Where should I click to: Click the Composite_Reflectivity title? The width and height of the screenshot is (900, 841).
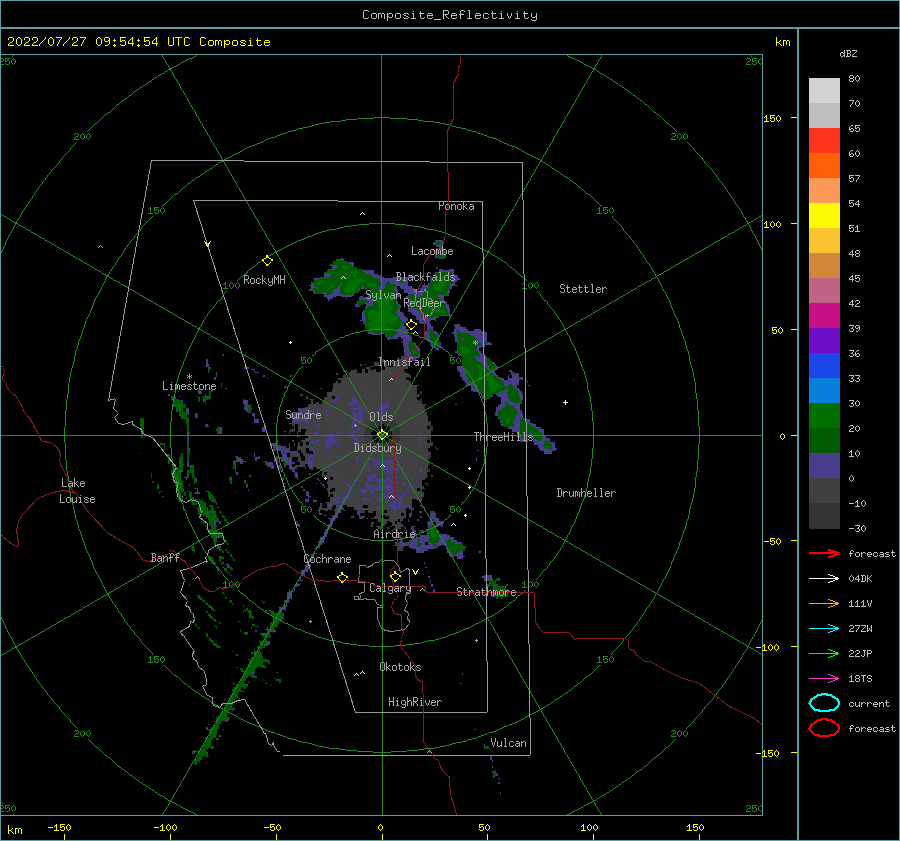click(450, 15)
